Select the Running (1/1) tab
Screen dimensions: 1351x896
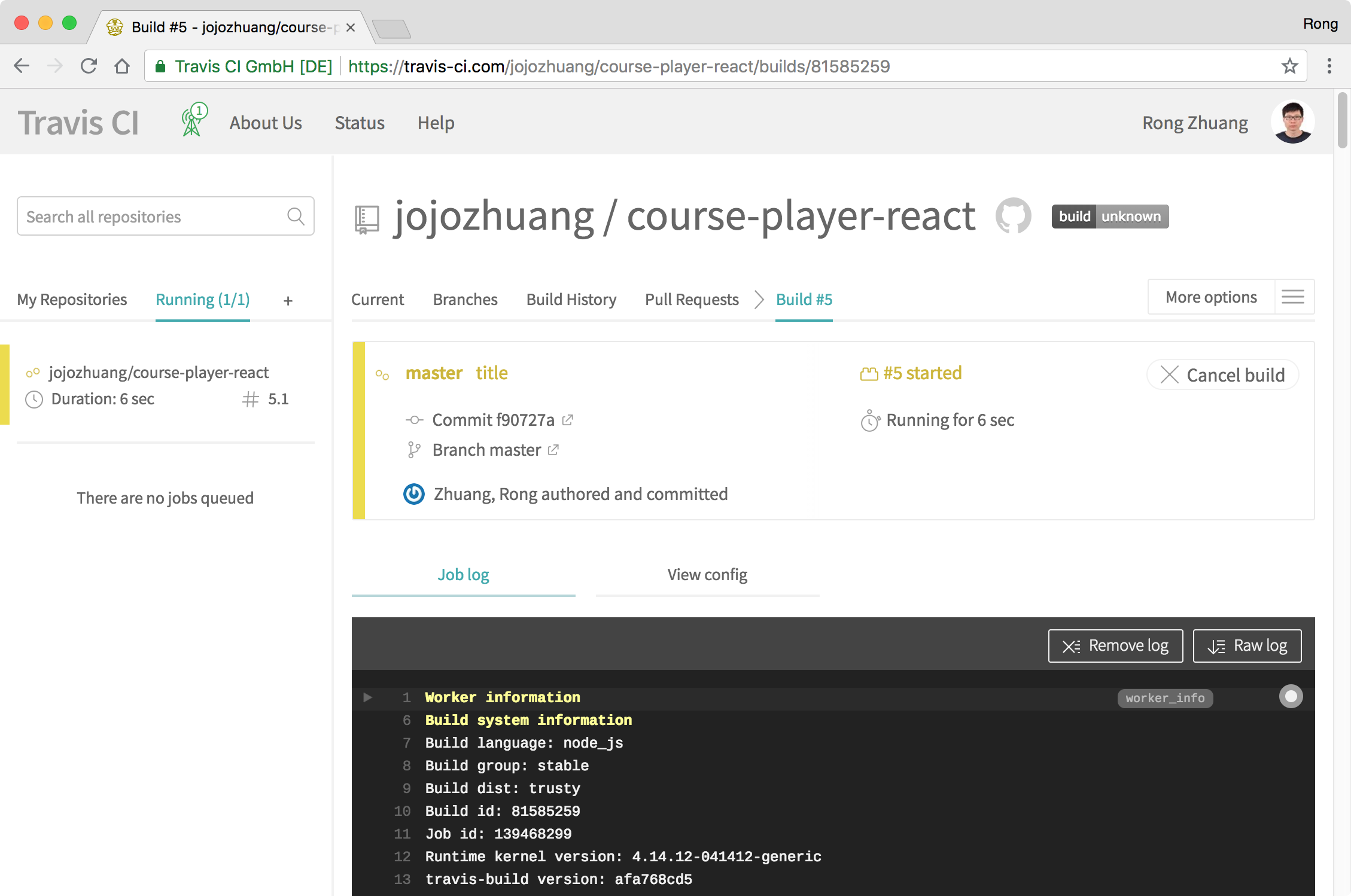(x=203, y=299)
